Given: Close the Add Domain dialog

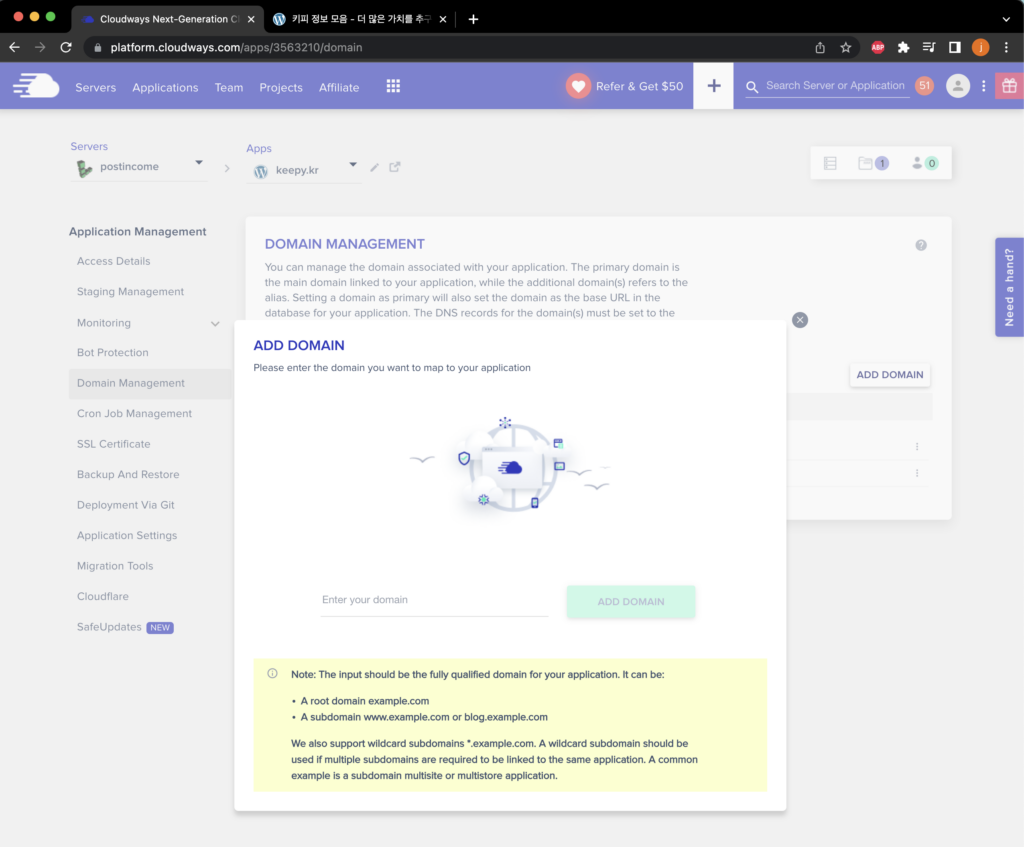Looking at the screenshot, I should [x=800, y=320].
